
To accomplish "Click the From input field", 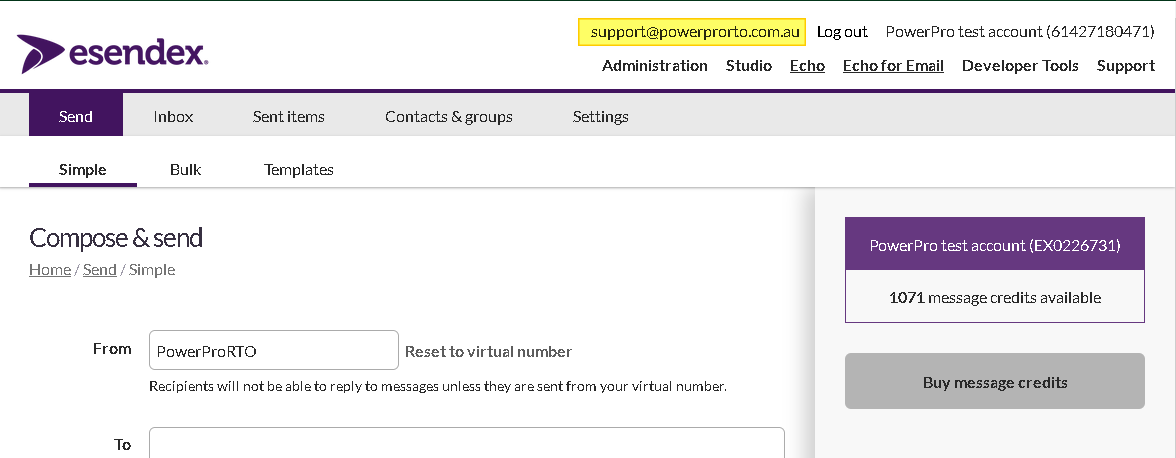I will pos(274,350).
